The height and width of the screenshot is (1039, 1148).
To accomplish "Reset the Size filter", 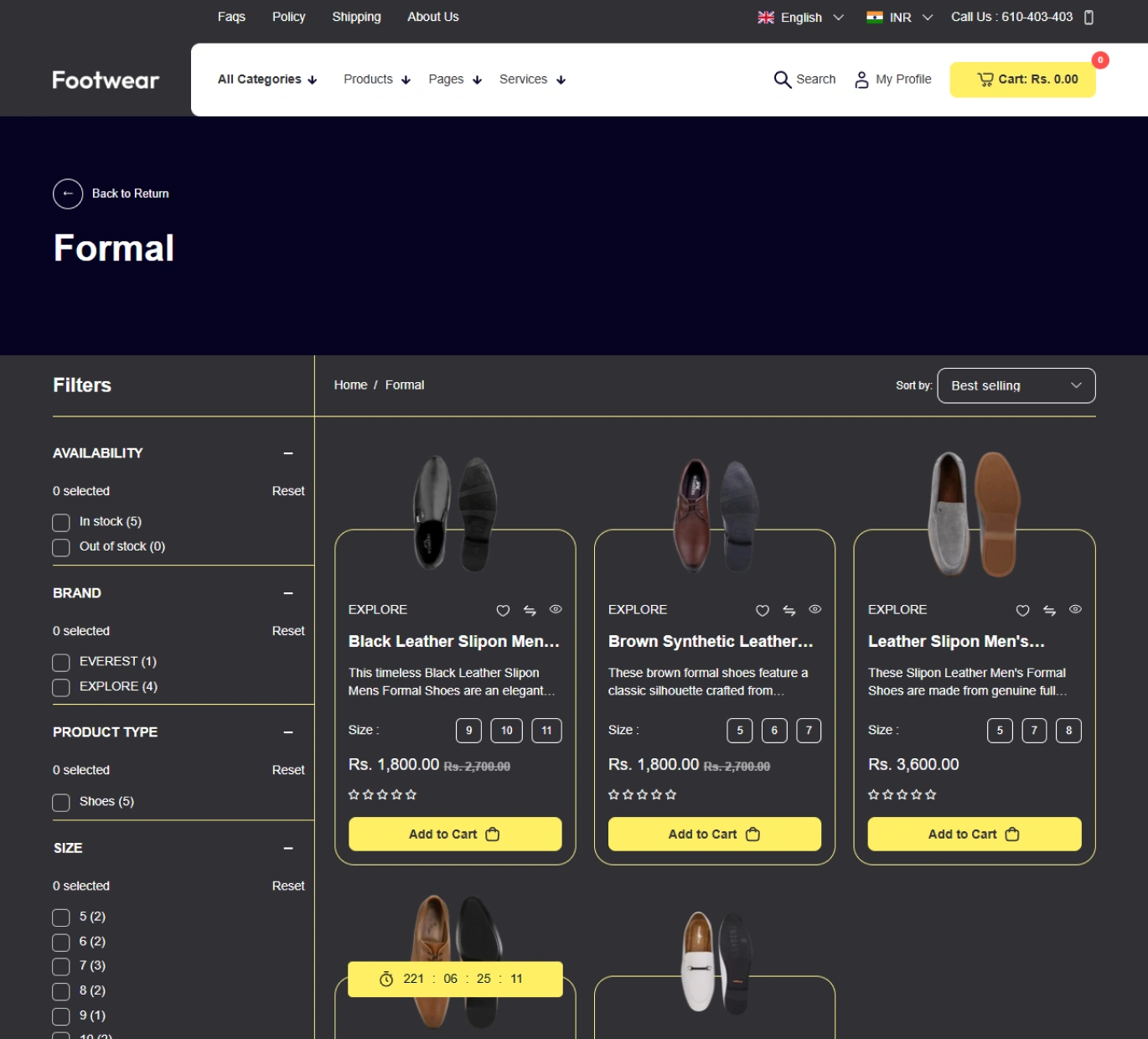I will (288, 886).
